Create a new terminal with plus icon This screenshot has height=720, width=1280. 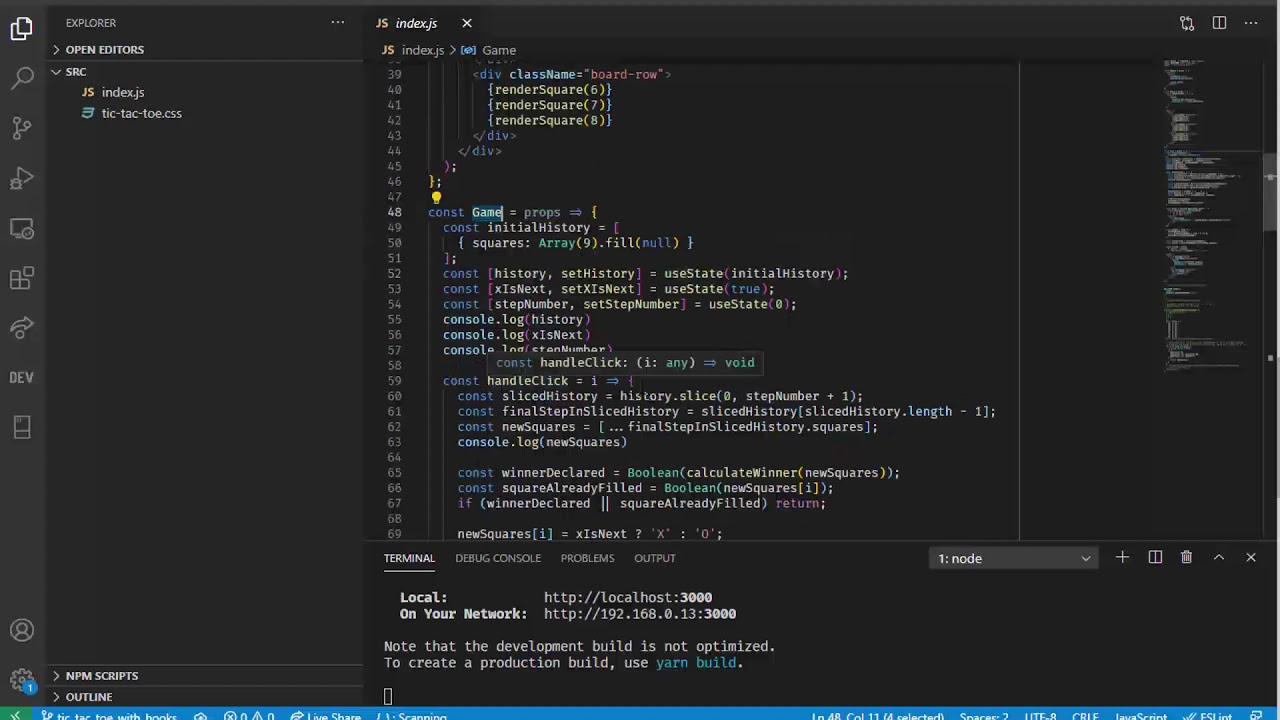click(1122, 558)
